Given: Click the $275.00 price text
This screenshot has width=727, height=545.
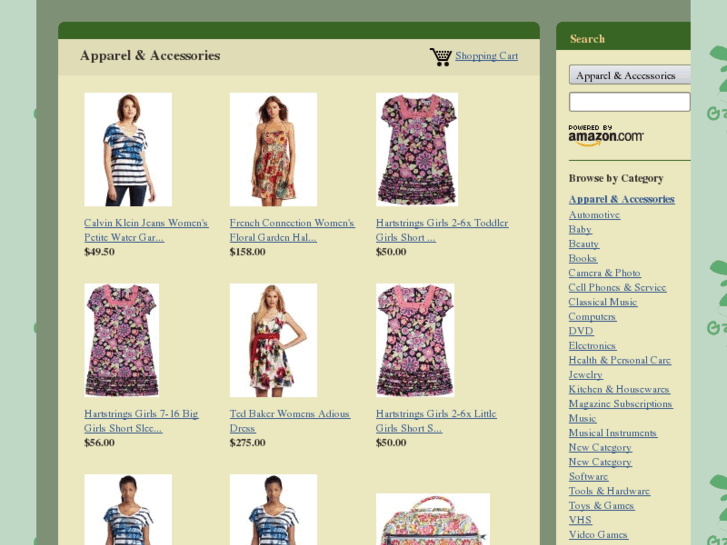Looking at the screenshot, I should 248,442.
